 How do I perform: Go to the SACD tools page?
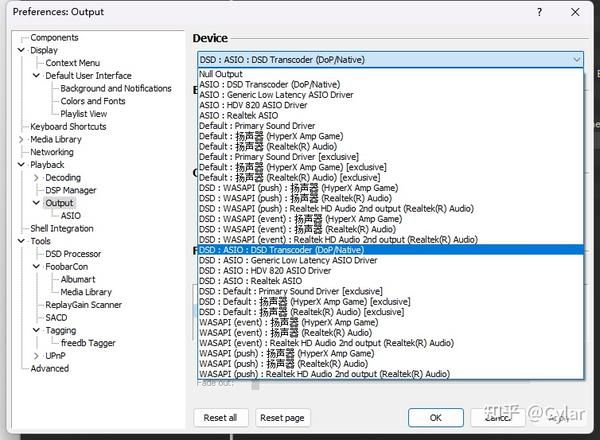(56, 318)
